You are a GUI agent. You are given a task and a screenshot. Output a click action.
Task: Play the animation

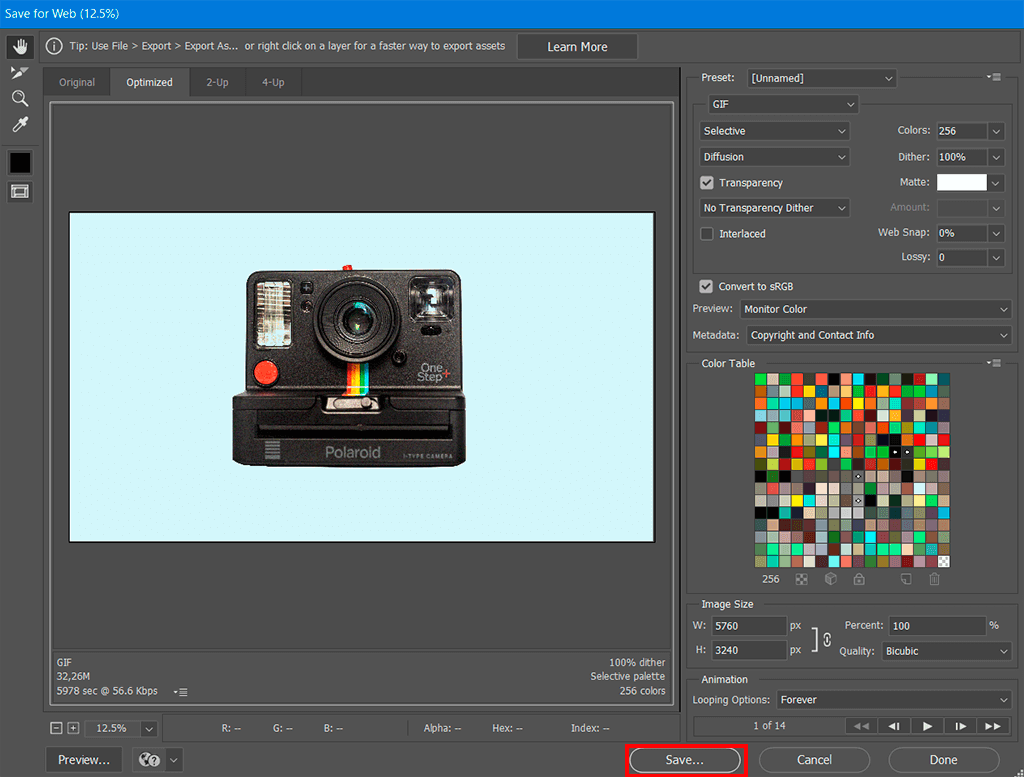[x=927, y=726]
